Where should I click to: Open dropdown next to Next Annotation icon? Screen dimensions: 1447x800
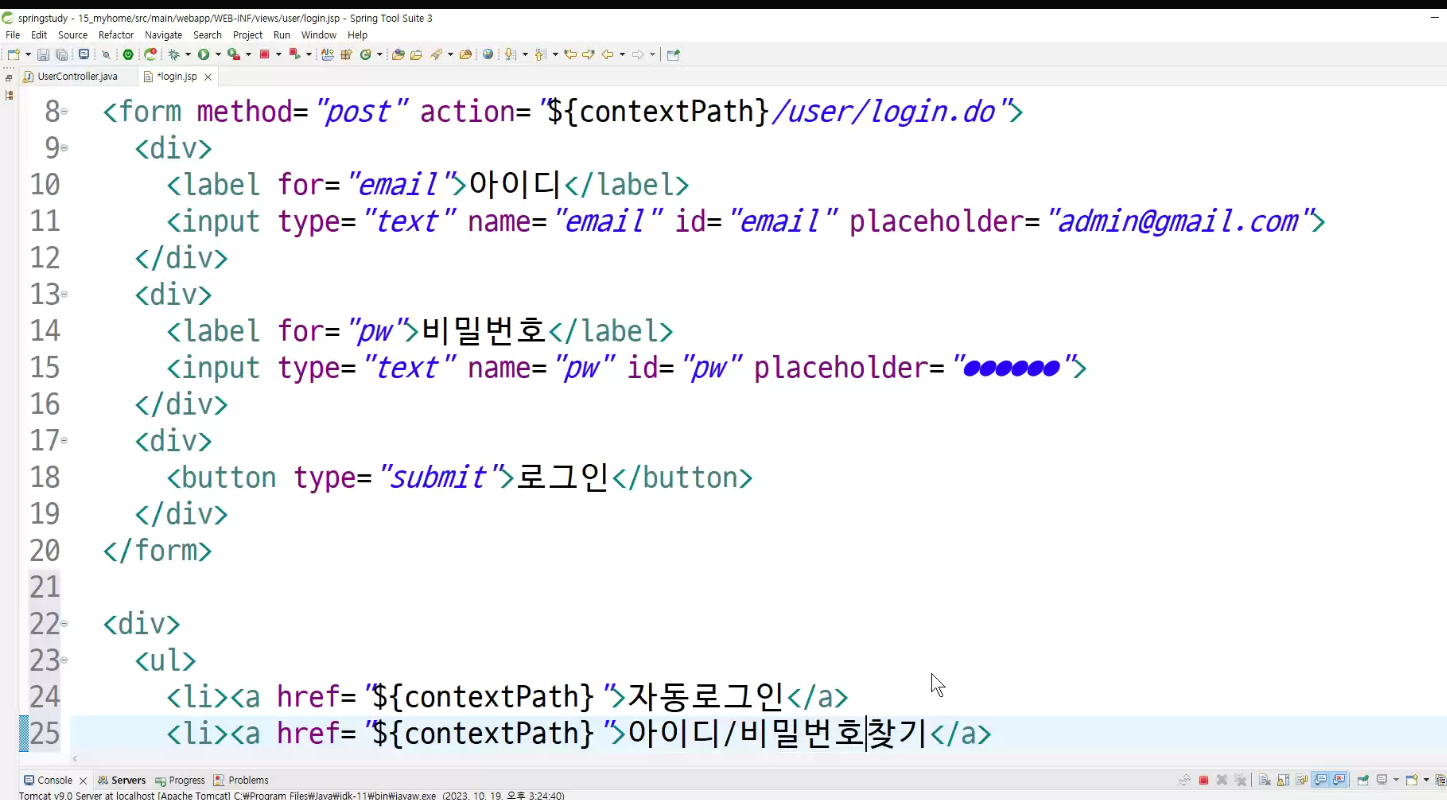525,55
